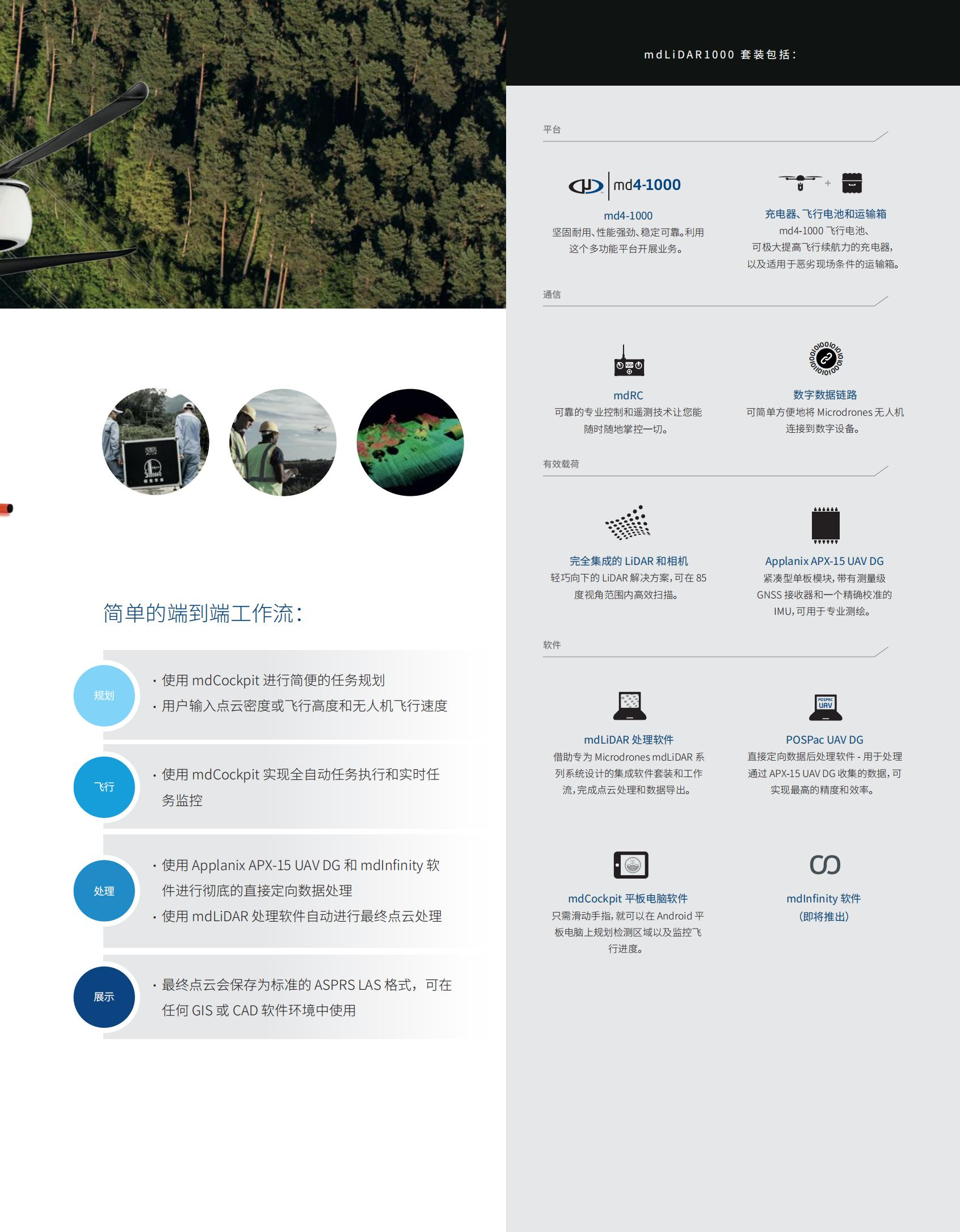Click the 完全集成的 LiDAR 和相机 heading
The width and height of the screenshot is (960, 1232).
point(629,561)
